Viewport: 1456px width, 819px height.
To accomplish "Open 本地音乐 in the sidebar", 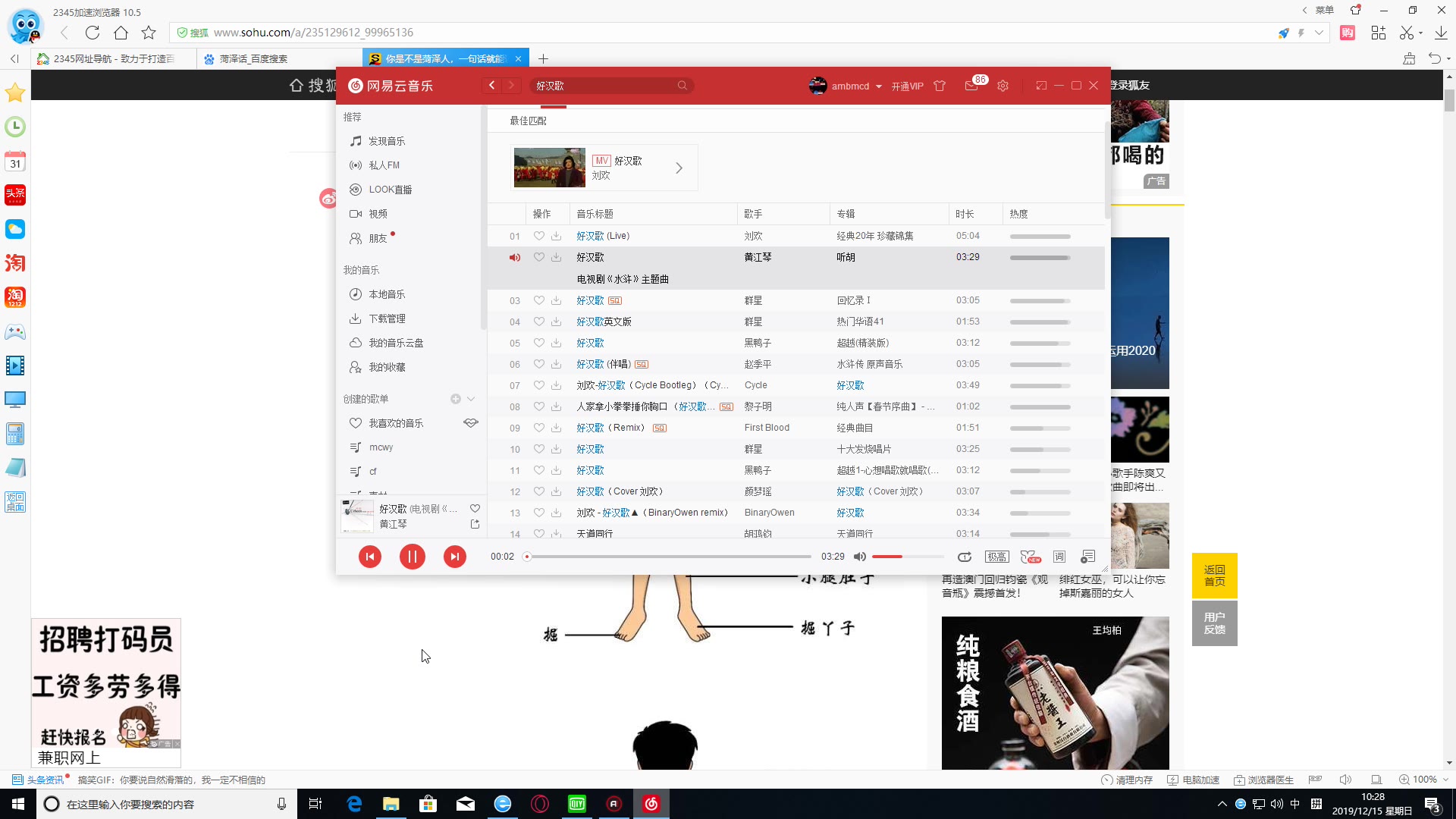I will pyautogui.click(x=387, y=294).
